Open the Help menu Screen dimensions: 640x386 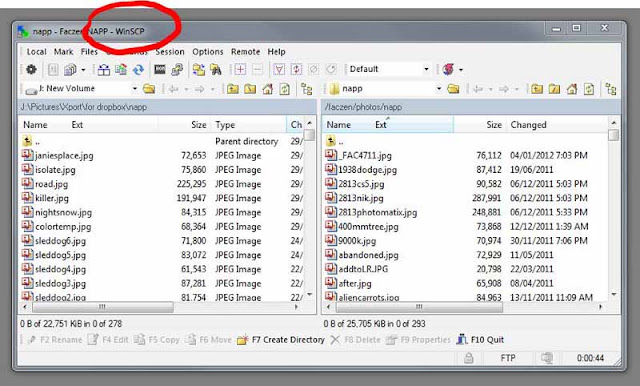tap(276, 52)
